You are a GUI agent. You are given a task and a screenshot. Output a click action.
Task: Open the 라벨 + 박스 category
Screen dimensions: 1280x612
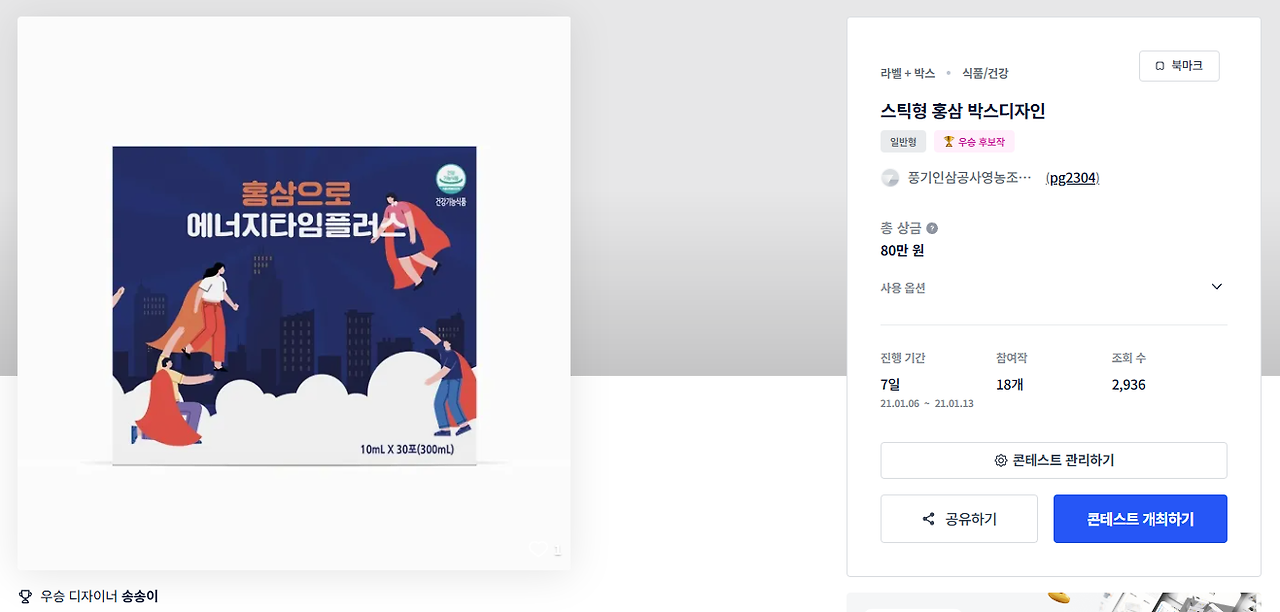tap(908, 73)
